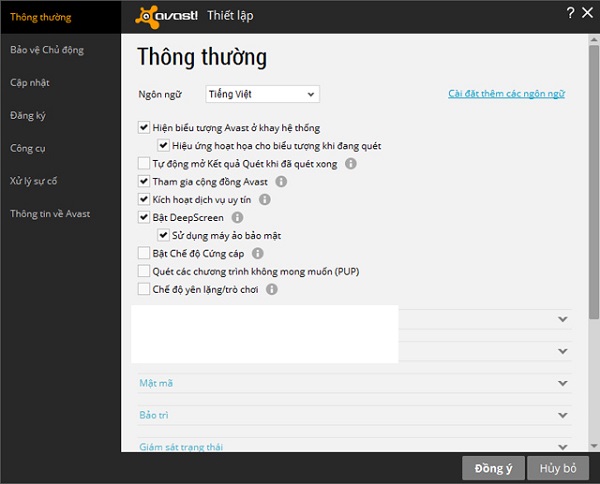600x484 pixels.
Task: Open Cài đặt thêm các ngôn ngữ link
Action: (506, 94)
